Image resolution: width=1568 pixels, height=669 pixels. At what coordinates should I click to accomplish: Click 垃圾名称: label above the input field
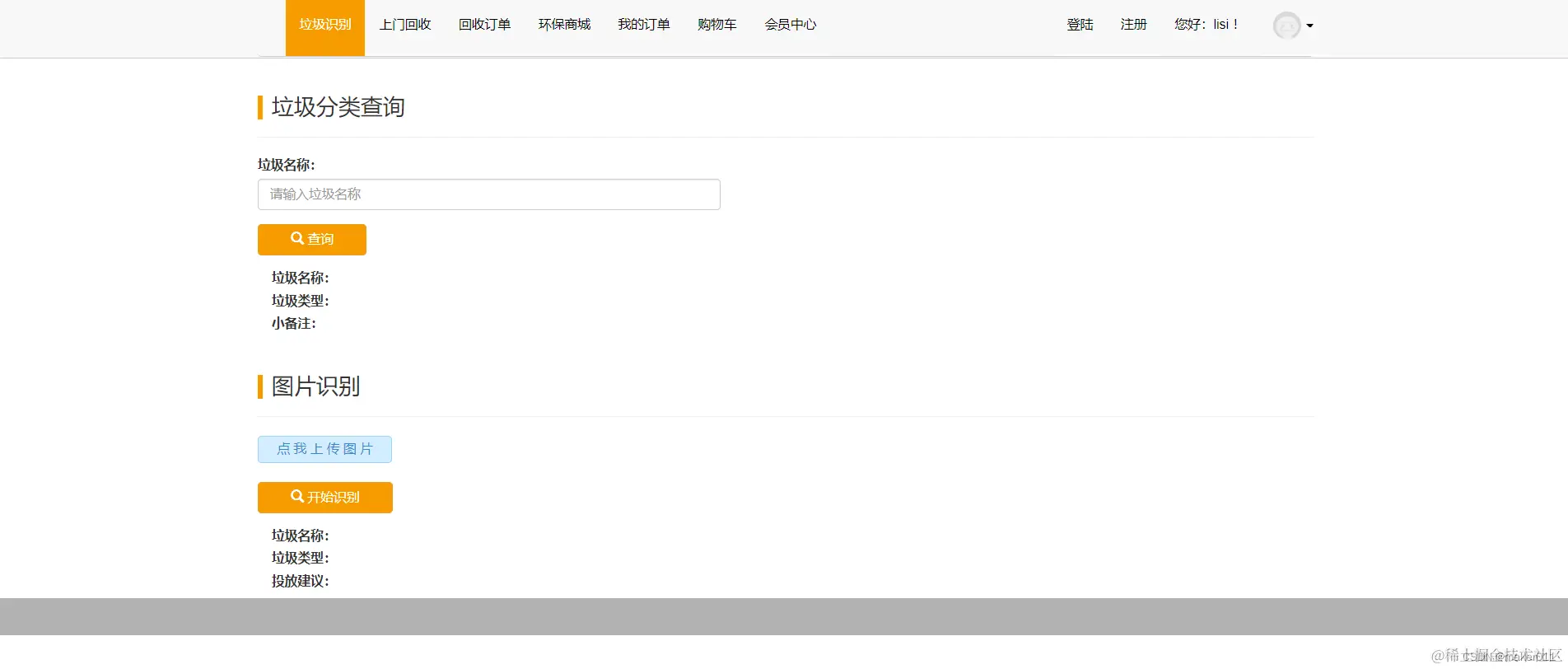pos(287,165)
